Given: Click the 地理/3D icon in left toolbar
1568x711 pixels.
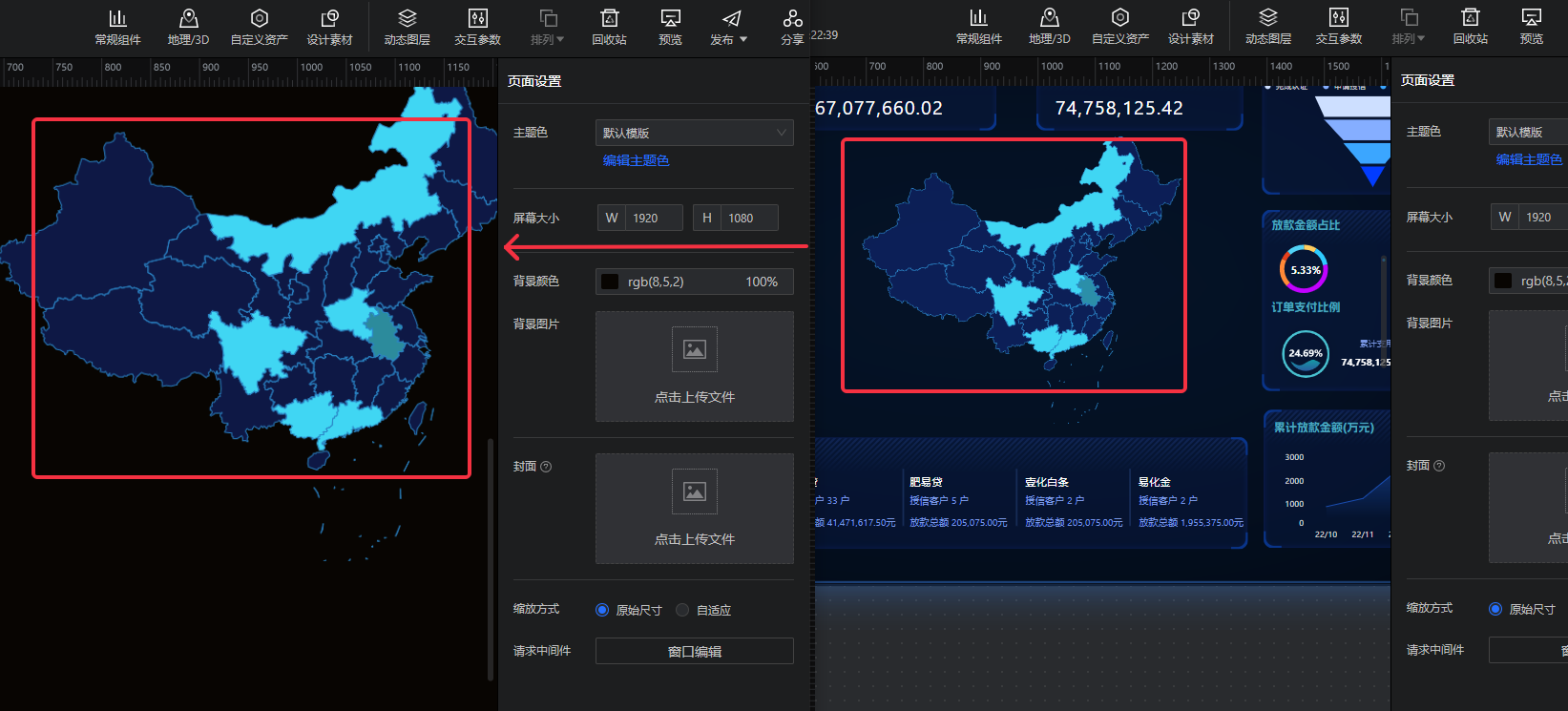Looking at the screenshot, I should (188, 27).
